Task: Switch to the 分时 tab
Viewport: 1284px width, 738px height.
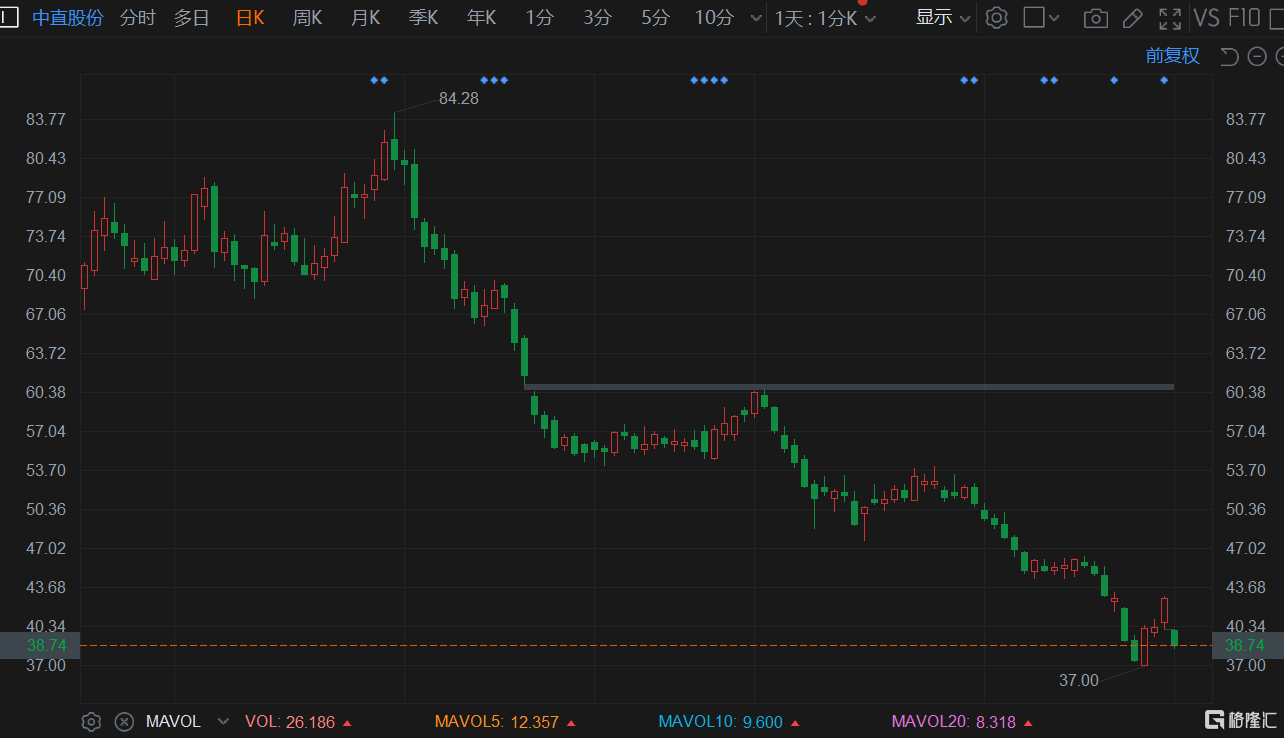Action: (138, 18)
